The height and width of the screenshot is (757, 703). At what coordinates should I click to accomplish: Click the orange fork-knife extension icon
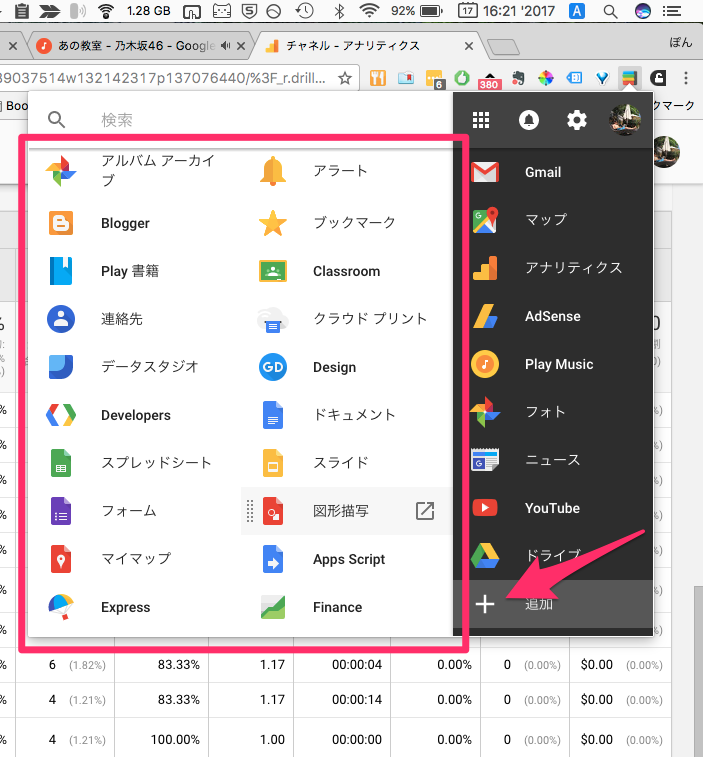[378, 78]
